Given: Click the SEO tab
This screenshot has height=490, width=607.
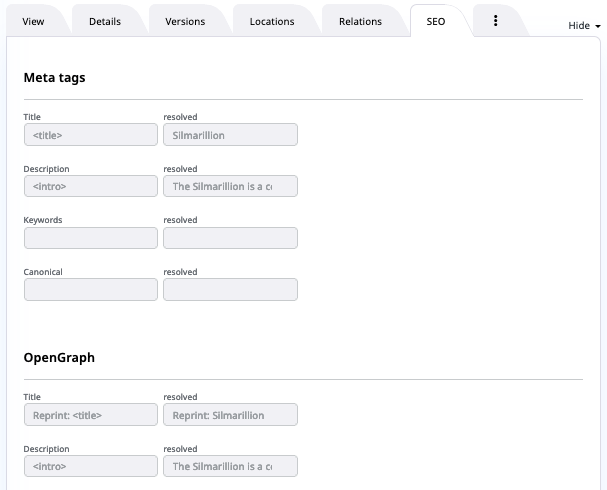Looking at the screenshot, I should (x=436, y=22).
